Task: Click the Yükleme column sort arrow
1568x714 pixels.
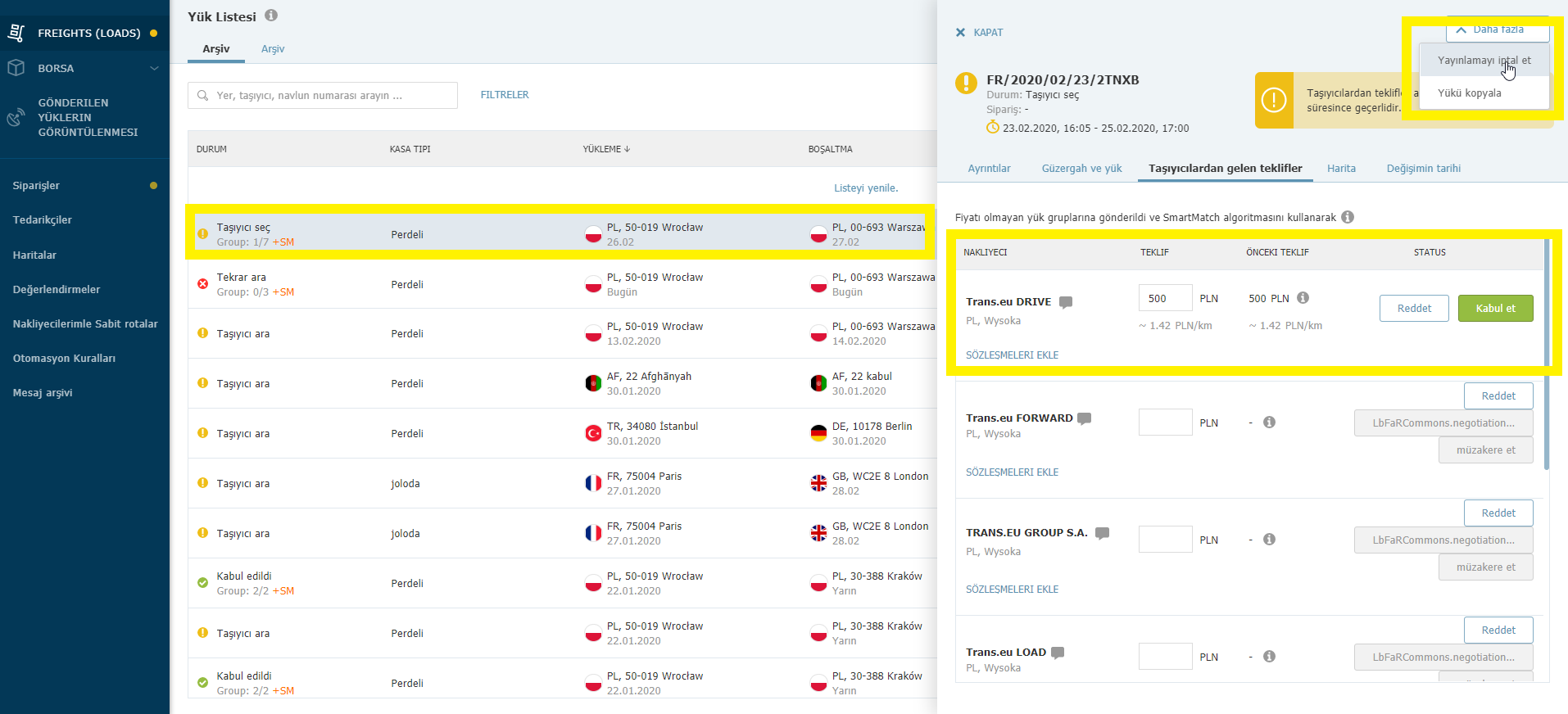Action: tap(628, 149)
